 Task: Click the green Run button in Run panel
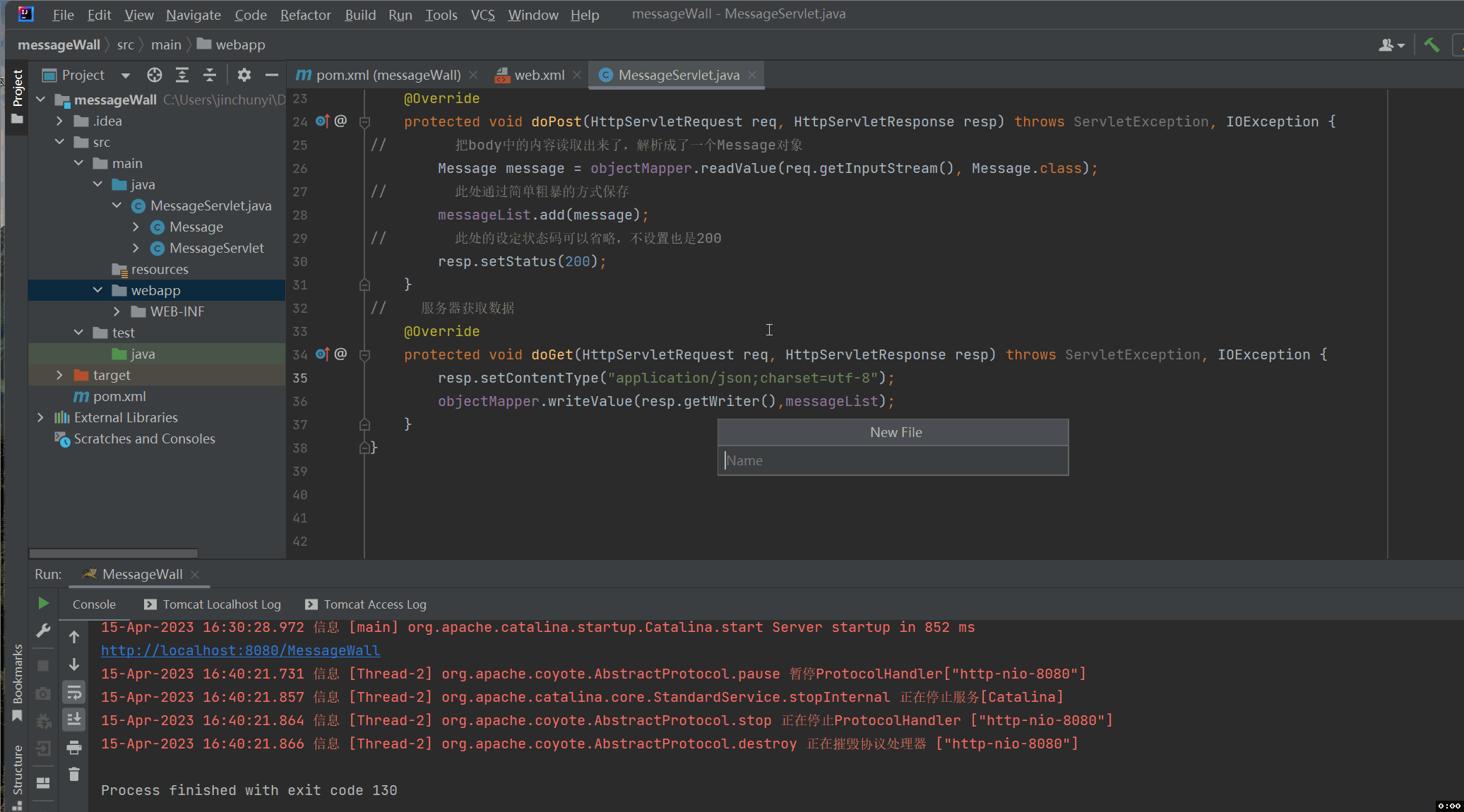(x=43, y=603)
